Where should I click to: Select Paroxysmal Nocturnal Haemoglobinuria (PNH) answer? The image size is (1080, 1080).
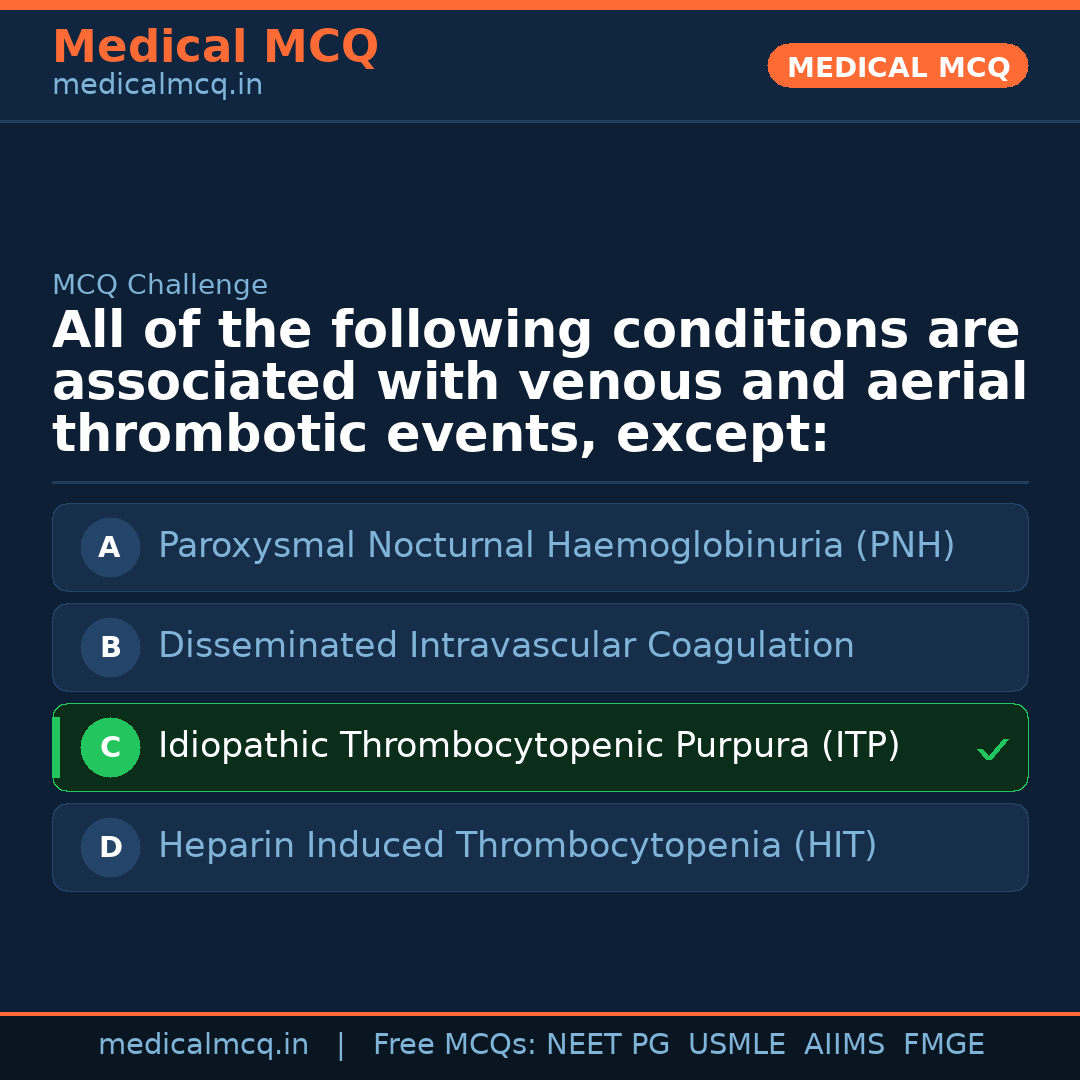point(556,546)
